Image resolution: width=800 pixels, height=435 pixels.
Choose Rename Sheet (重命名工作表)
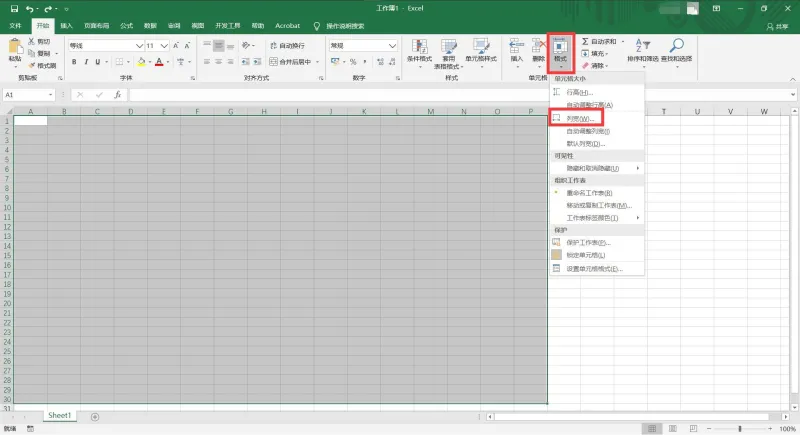click(x=596, y=193)
